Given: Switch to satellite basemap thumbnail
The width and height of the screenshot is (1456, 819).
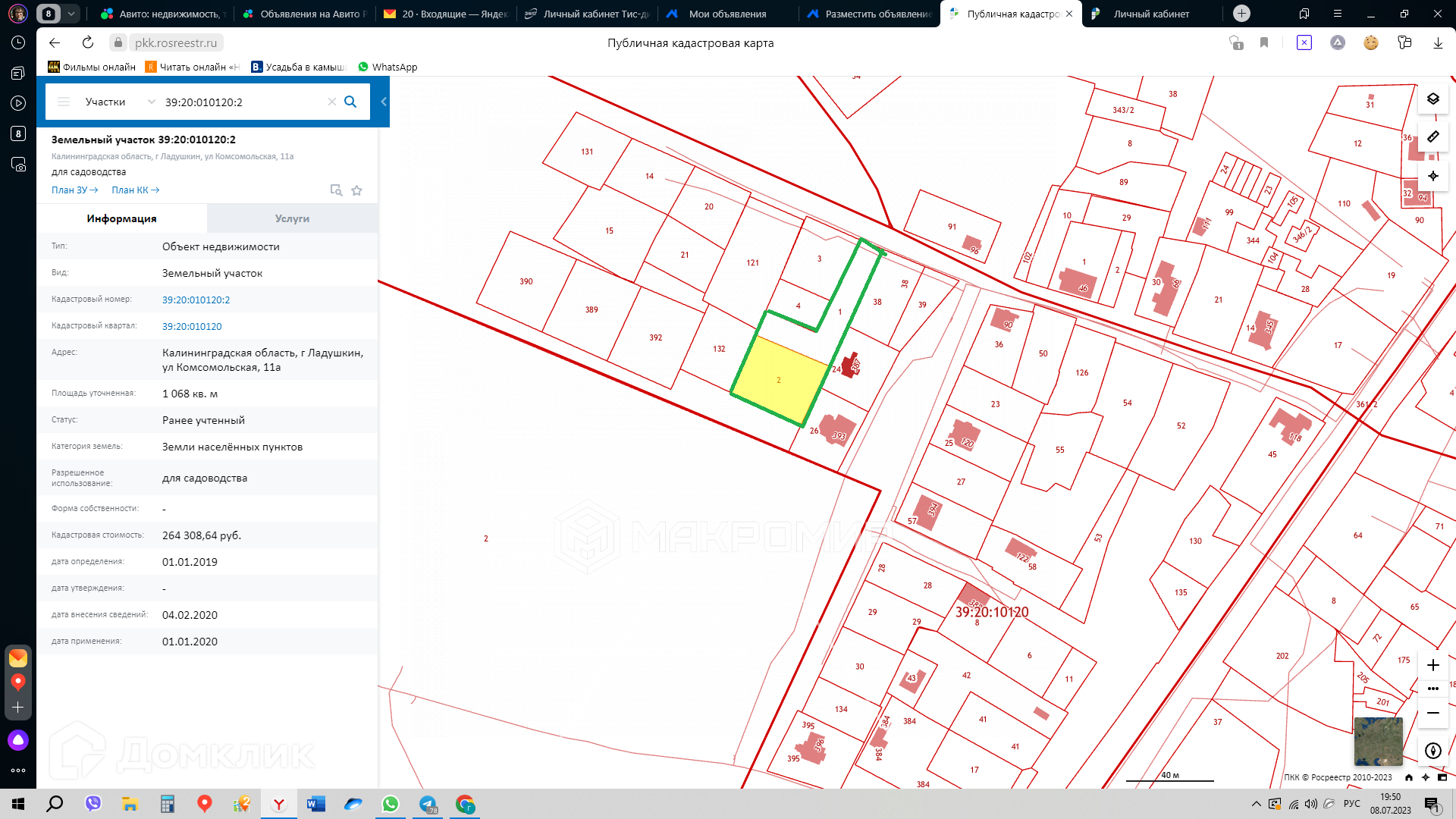Looking at the screenshot, I should 1378,741.
